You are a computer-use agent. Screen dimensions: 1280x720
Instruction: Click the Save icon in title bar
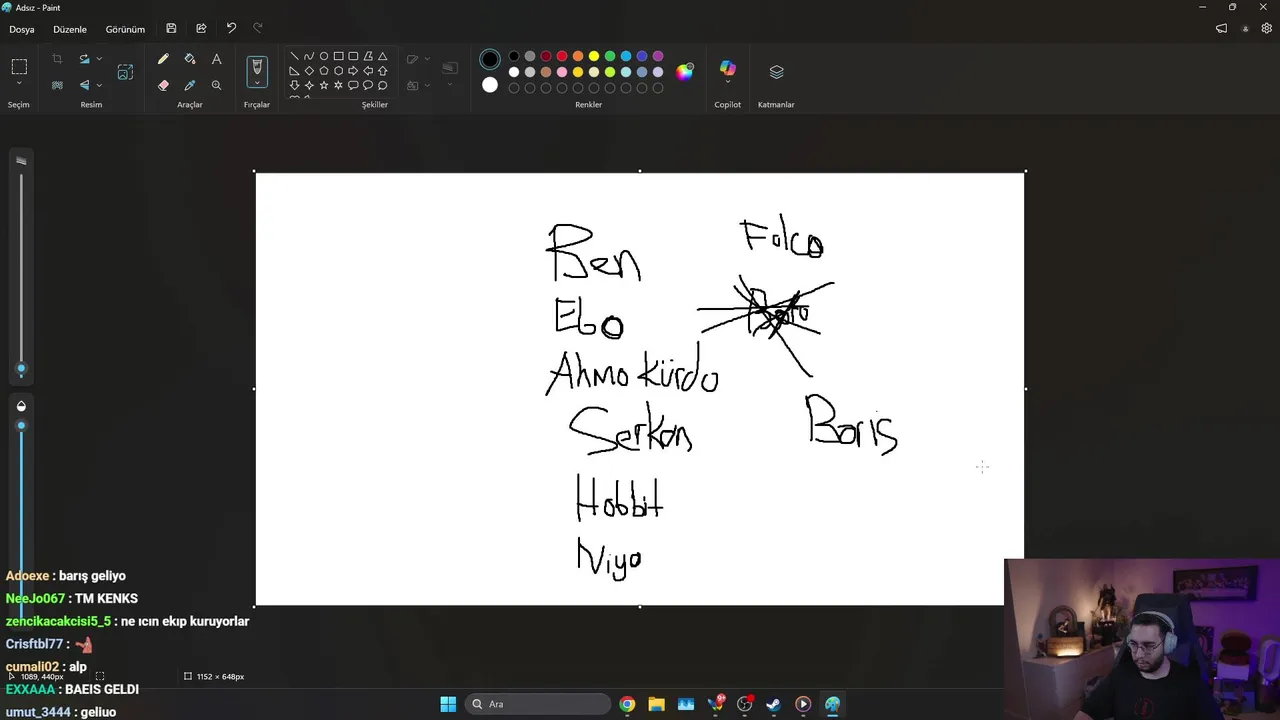coord(171,28)
